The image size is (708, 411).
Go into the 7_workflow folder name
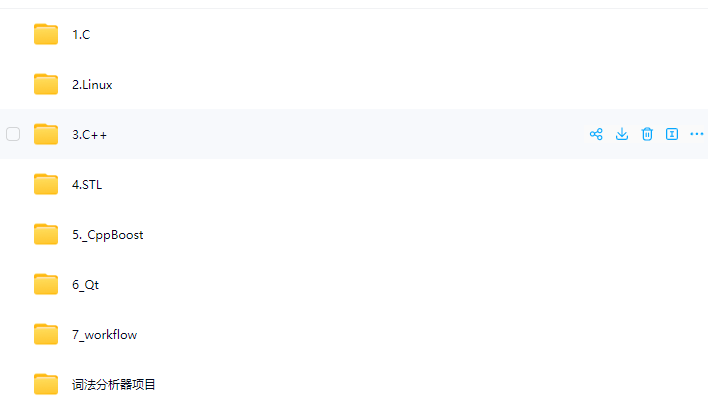click(x=104, y=335)
